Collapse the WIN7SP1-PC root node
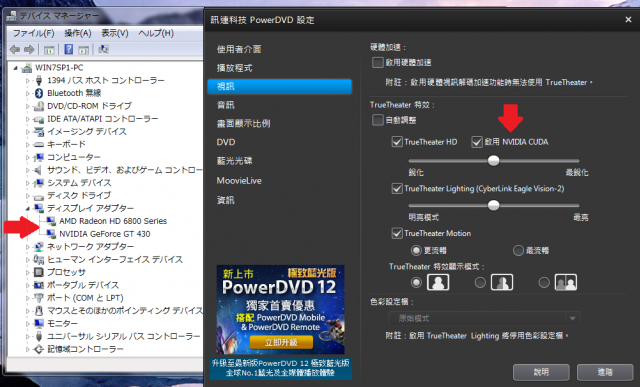The width and height of the screenshot is (640, 387). 16,68
